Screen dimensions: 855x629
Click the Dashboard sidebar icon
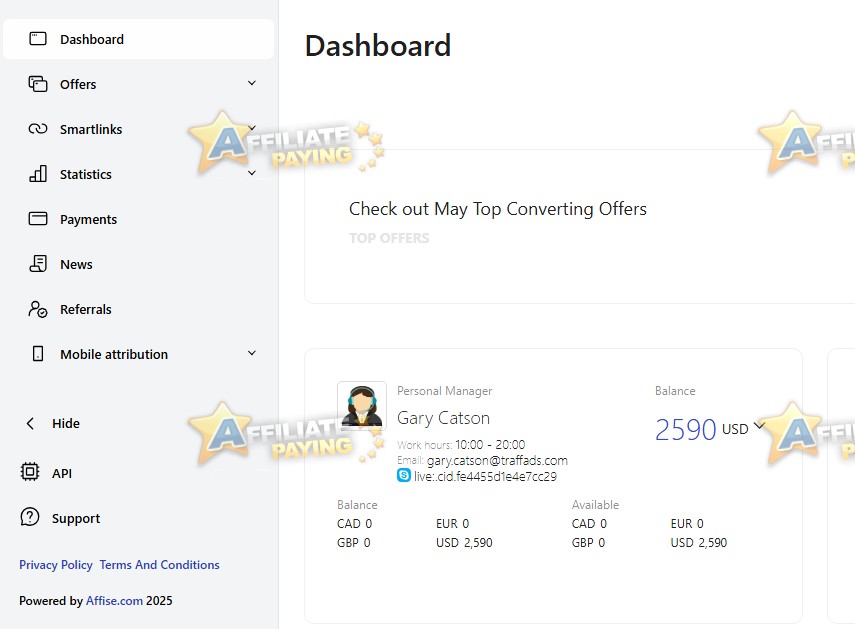(x=38, y=39)
